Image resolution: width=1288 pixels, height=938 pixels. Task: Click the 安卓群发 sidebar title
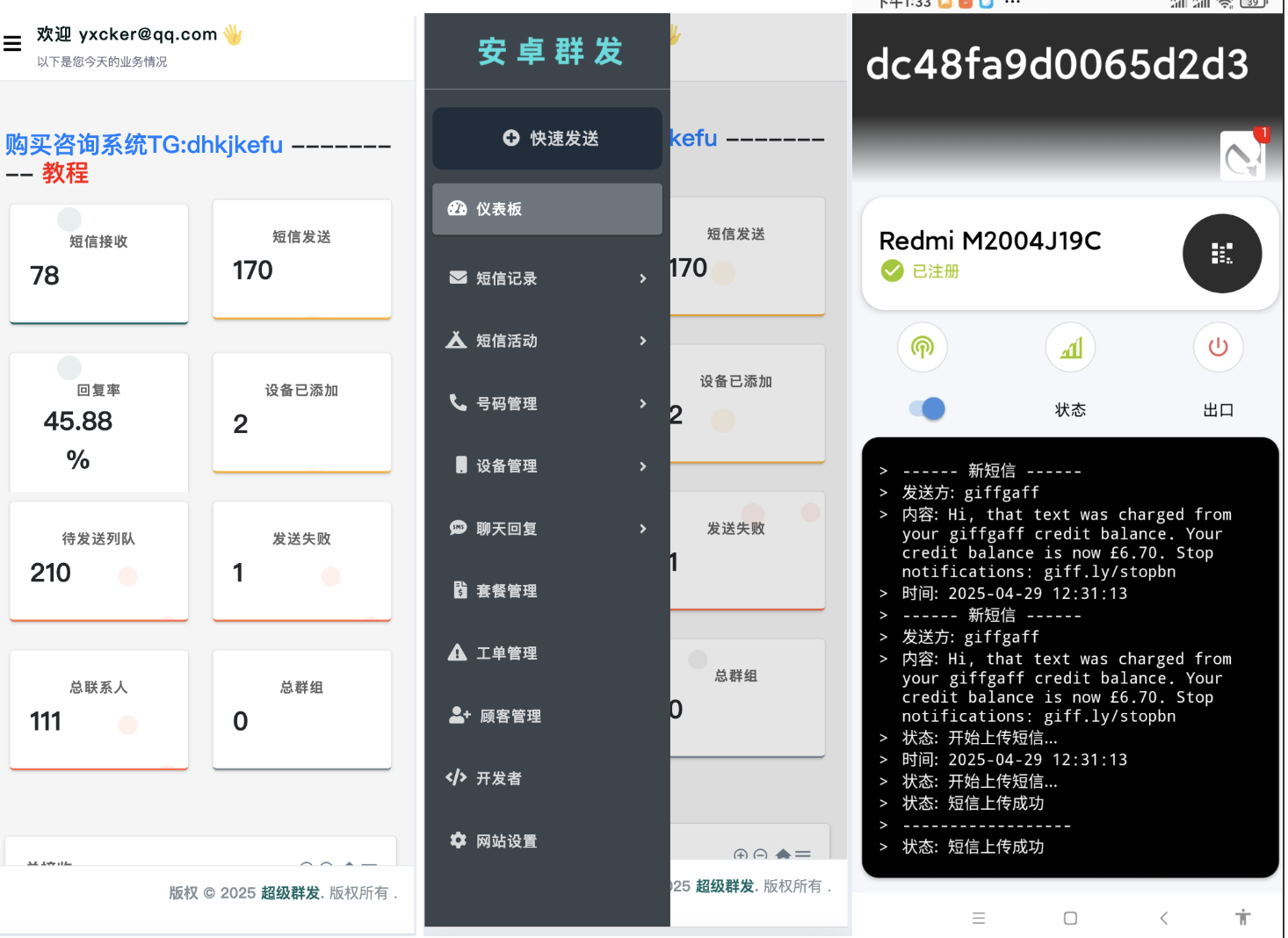551,52
